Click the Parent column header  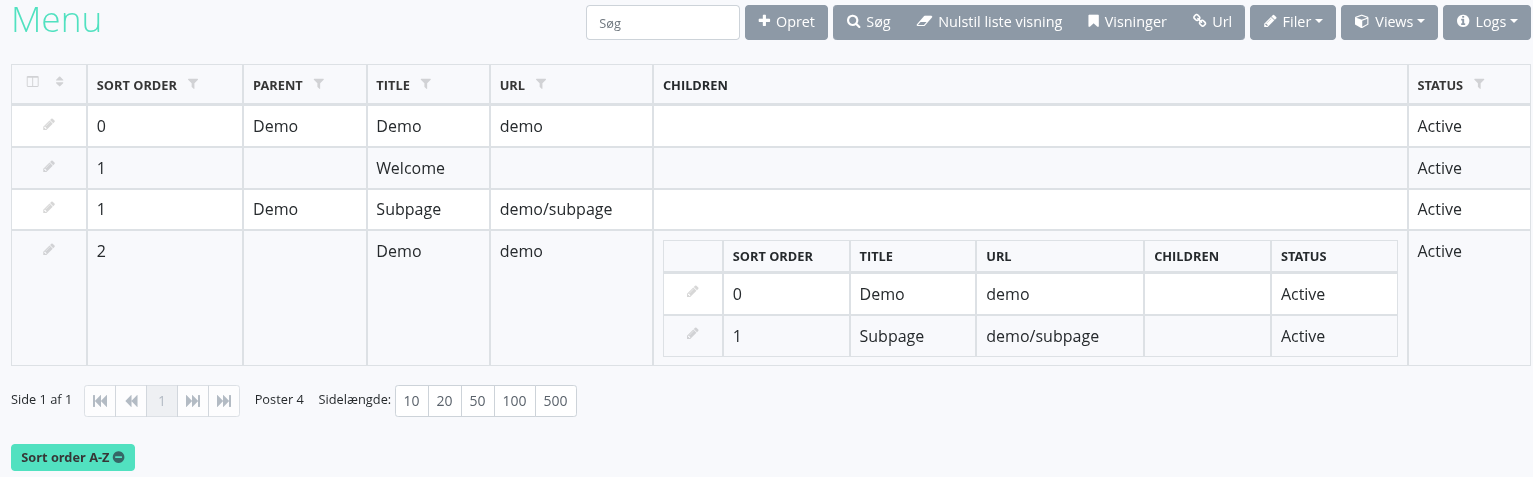[278, 85]
